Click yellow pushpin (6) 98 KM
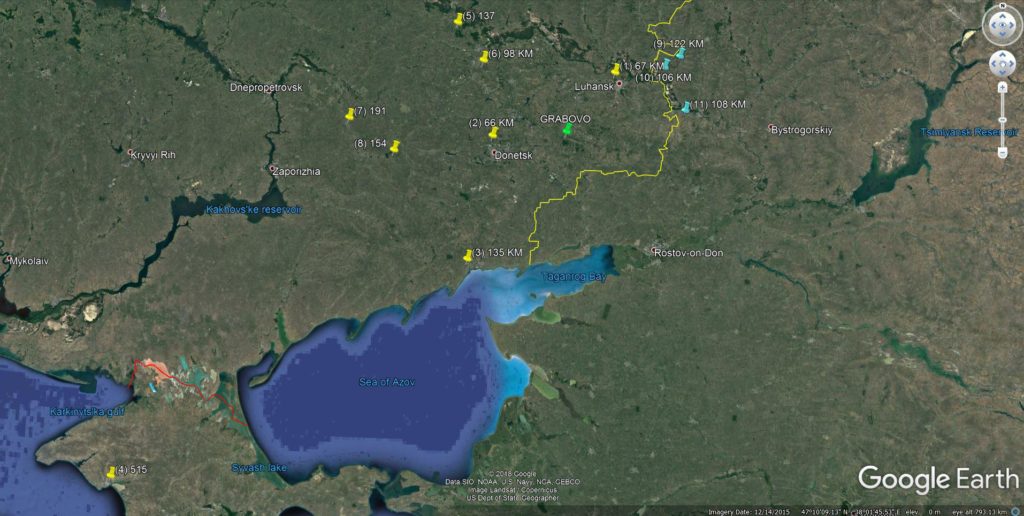1024x516 pixels. coord(484,56)
